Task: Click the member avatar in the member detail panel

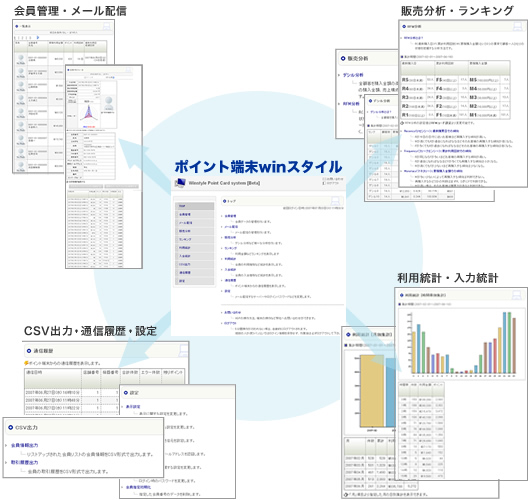Action: pos(109,103)
